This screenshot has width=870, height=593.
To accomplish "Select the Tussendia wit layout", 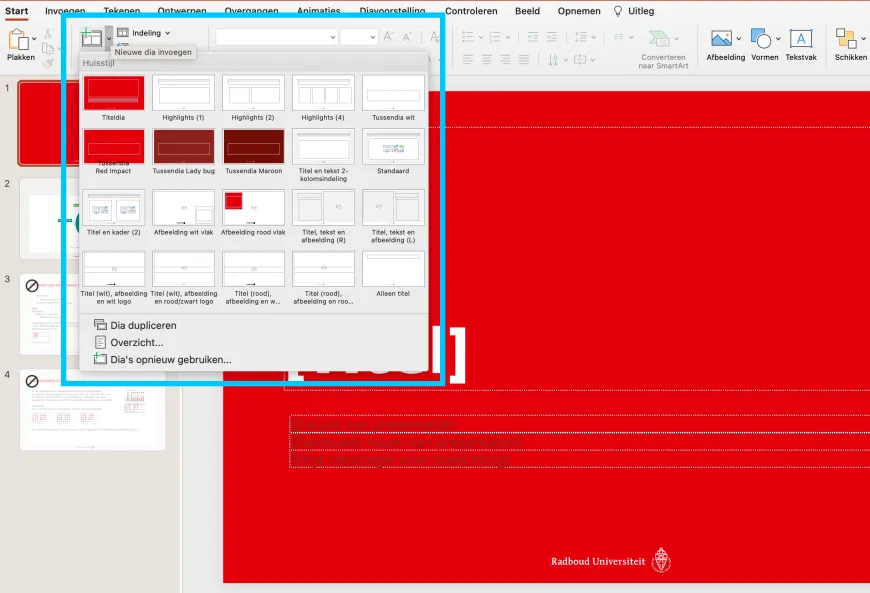I will pos(393,93).
